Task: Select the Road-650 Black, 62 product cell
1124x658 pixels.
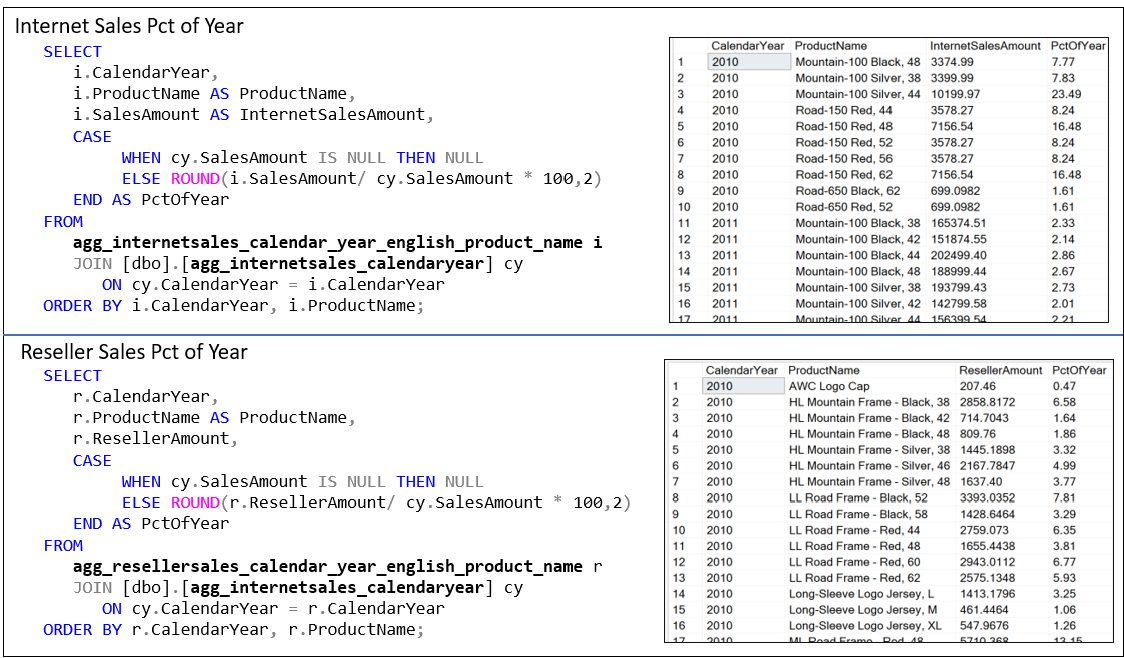Action: 847,190
